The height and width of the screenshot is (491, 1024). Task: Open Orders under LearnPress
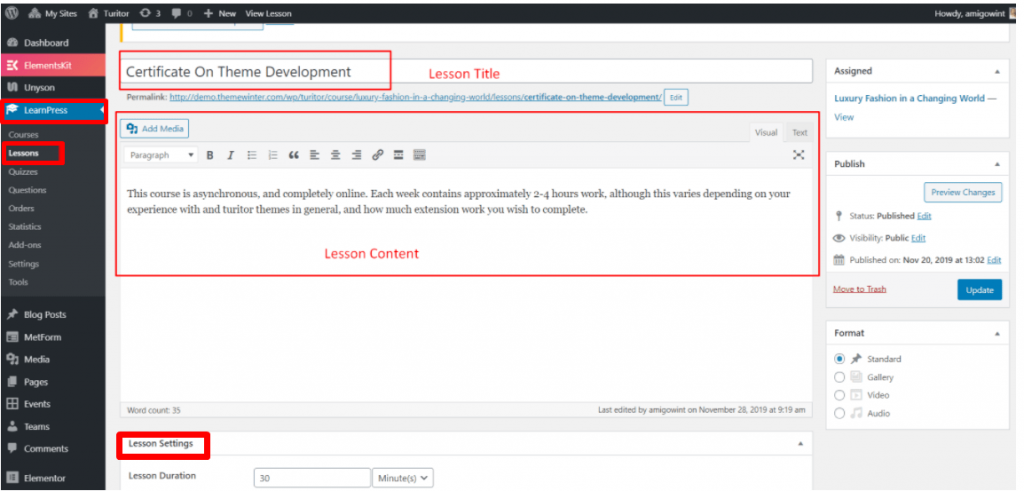[21, 208]
